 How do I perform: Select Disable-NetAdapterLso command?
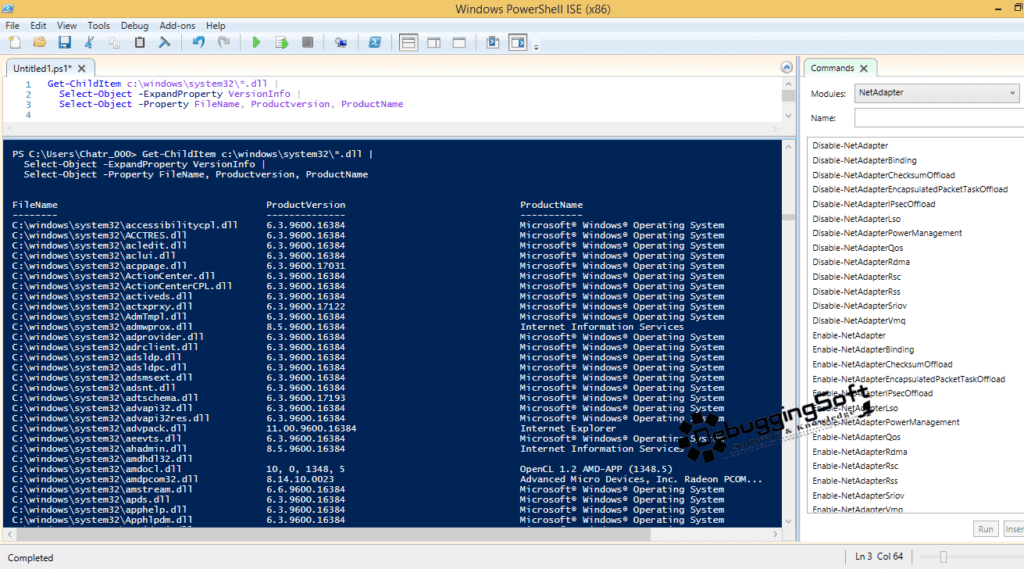pyautogui.click(x=856, y=219)
